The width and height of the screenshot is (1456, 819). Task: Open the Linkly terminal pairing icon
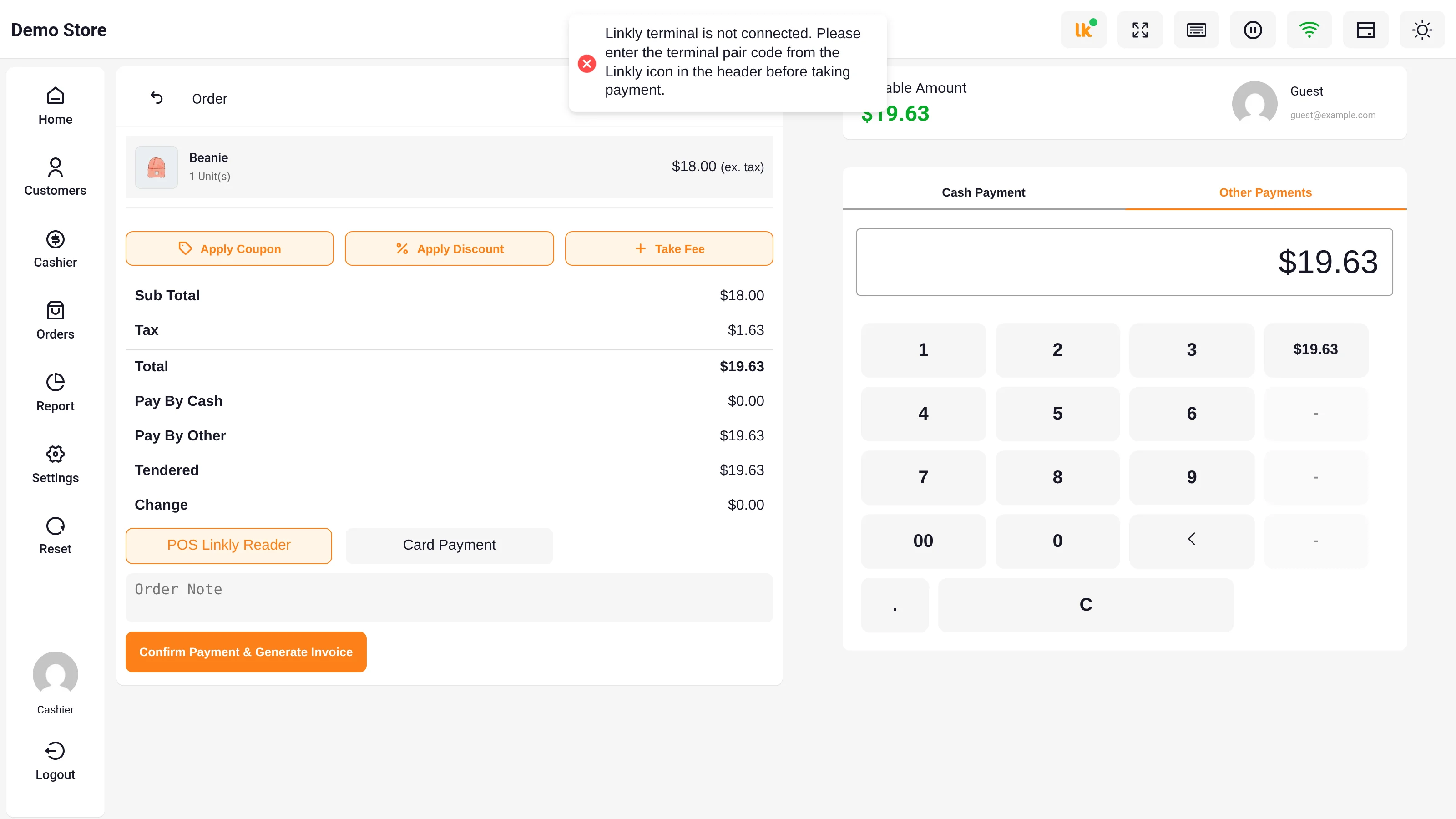coord(1083,30)
